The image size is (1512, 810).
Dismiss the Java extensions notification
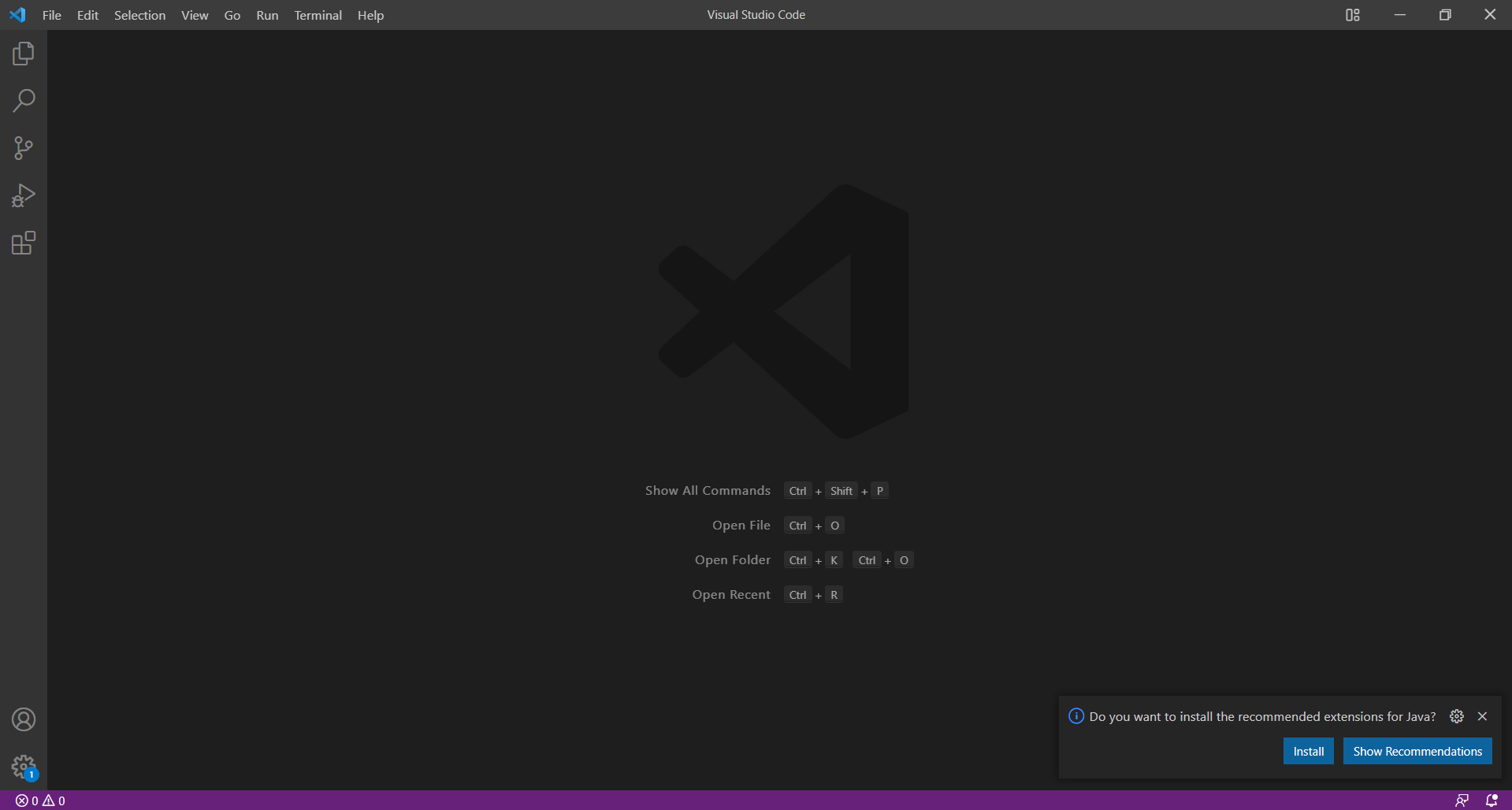point(1482,716)
